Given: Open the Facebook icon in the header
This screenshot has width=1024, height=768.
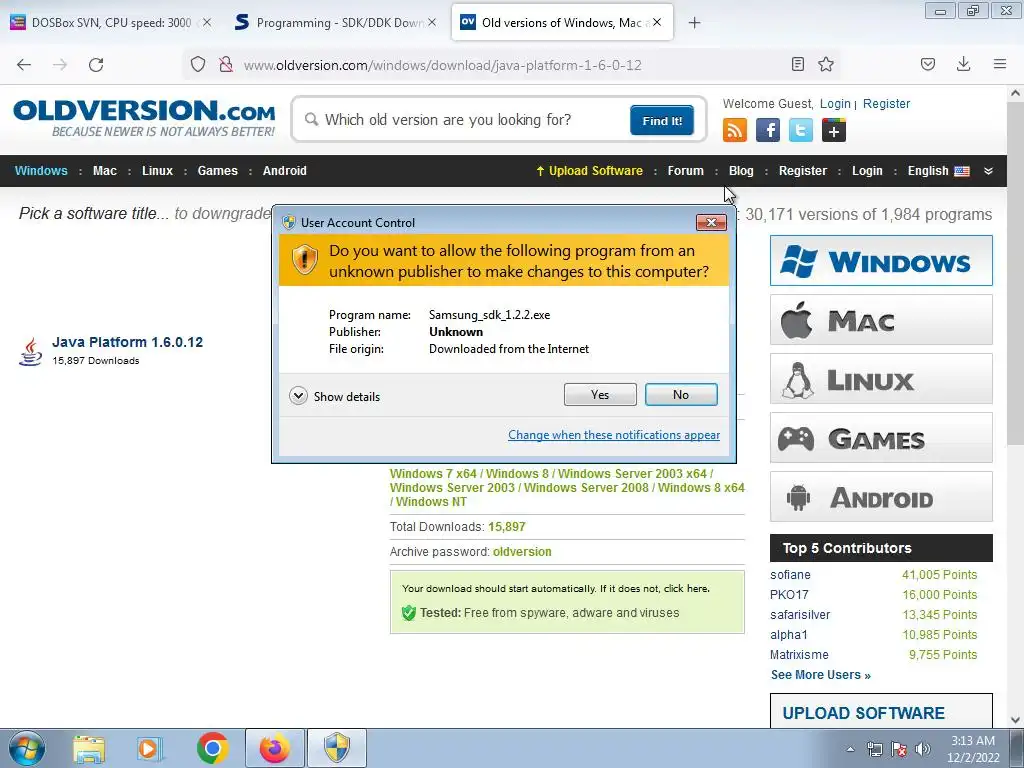Looking at the screenshot, I should (x=768, y=130).
